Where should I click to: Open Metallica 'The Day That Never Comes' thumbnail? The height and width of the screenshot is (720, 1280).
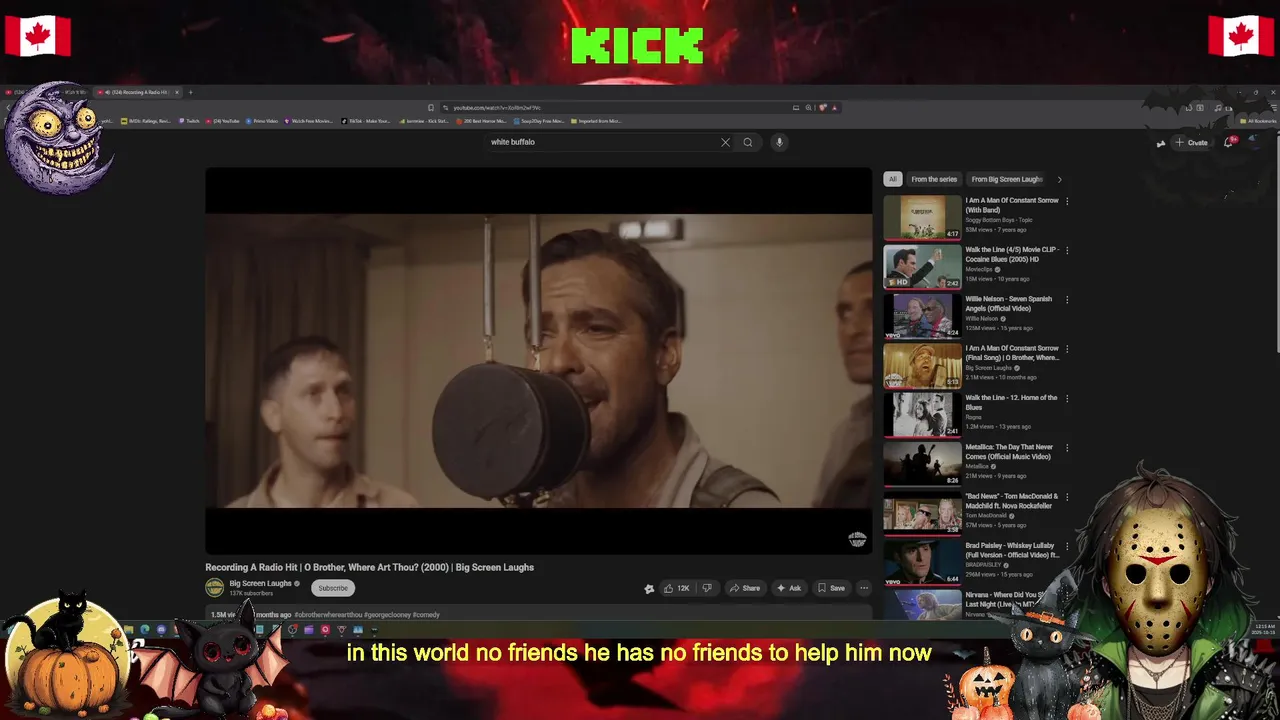922,464
